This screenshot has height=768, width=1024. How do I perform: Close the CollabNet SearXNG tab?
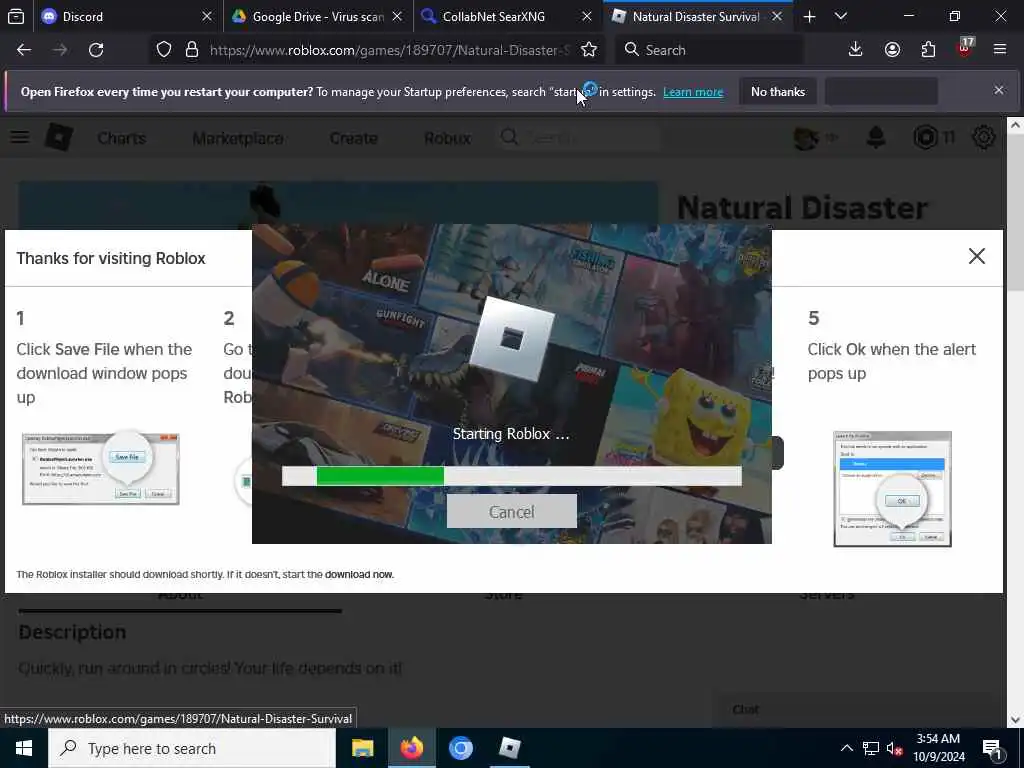[x=586, y=16]
